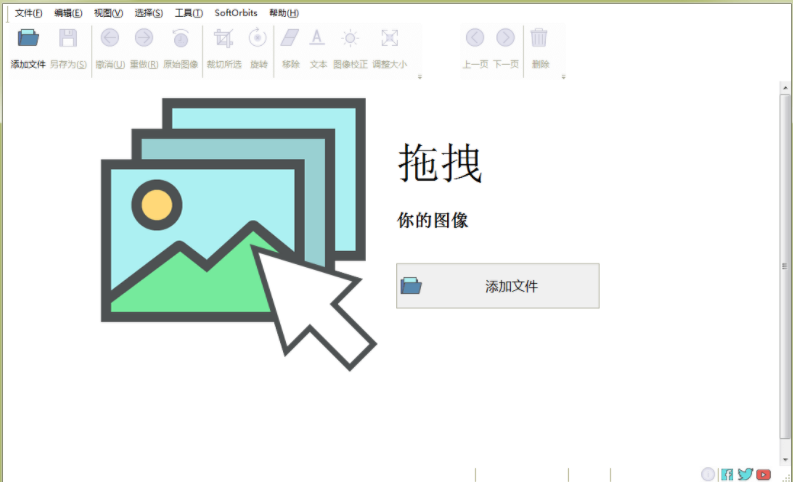
Task: Click the stacked images drag-and-drop illustration
Action: [239, 234]
